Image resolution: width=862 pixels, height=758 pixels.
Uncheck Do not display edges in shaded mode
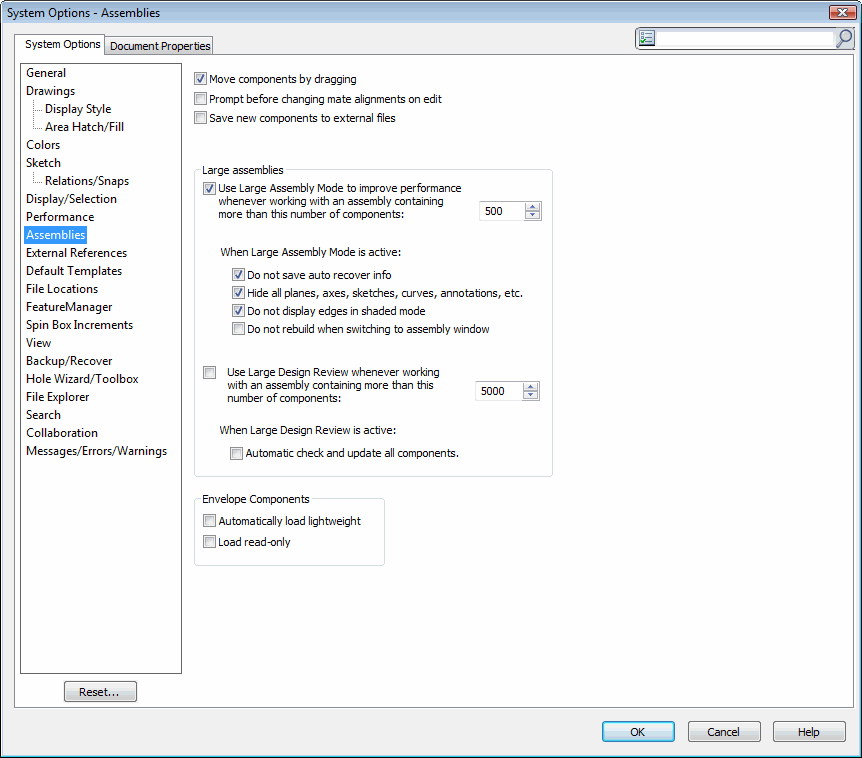(238, 311)
